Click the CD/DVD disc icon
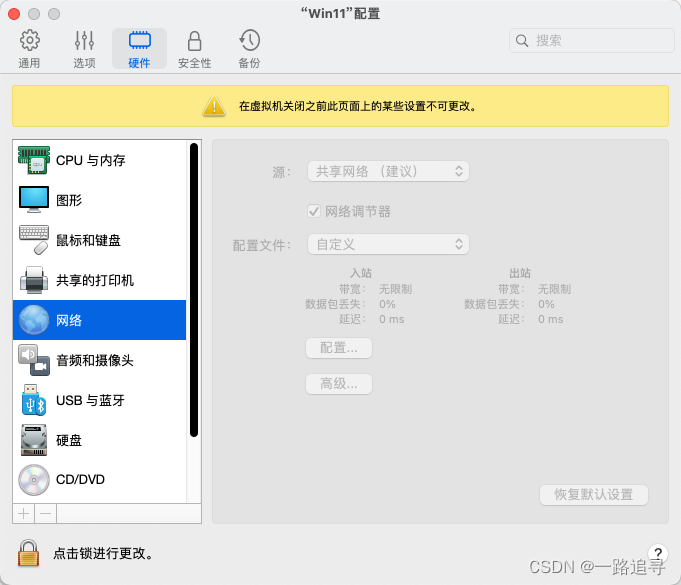The width and height of the screenshot is (681, 585). pyautogui.click(x=34, y=480)
